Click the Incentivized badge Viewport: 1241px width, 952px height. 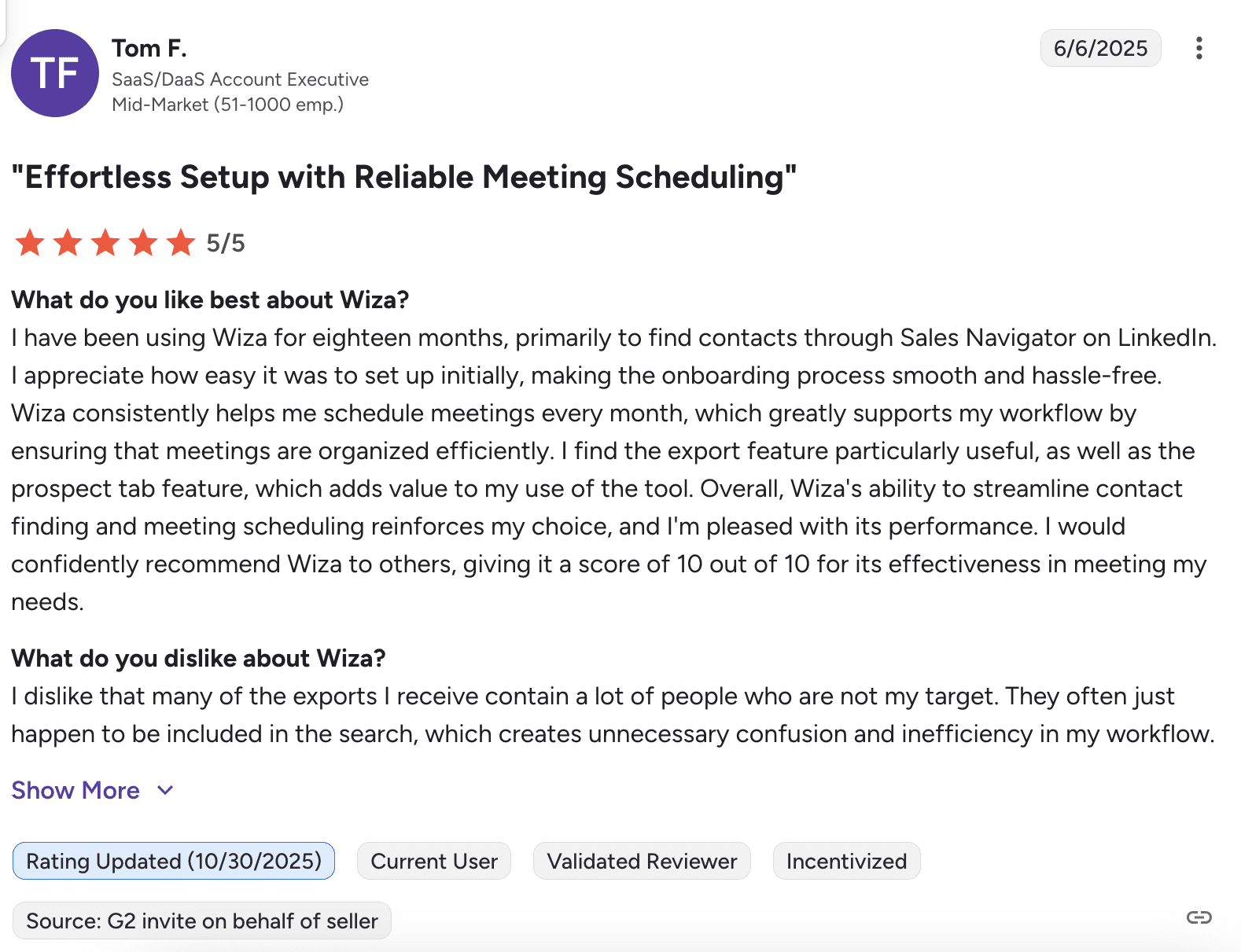[x=846, y=861]
